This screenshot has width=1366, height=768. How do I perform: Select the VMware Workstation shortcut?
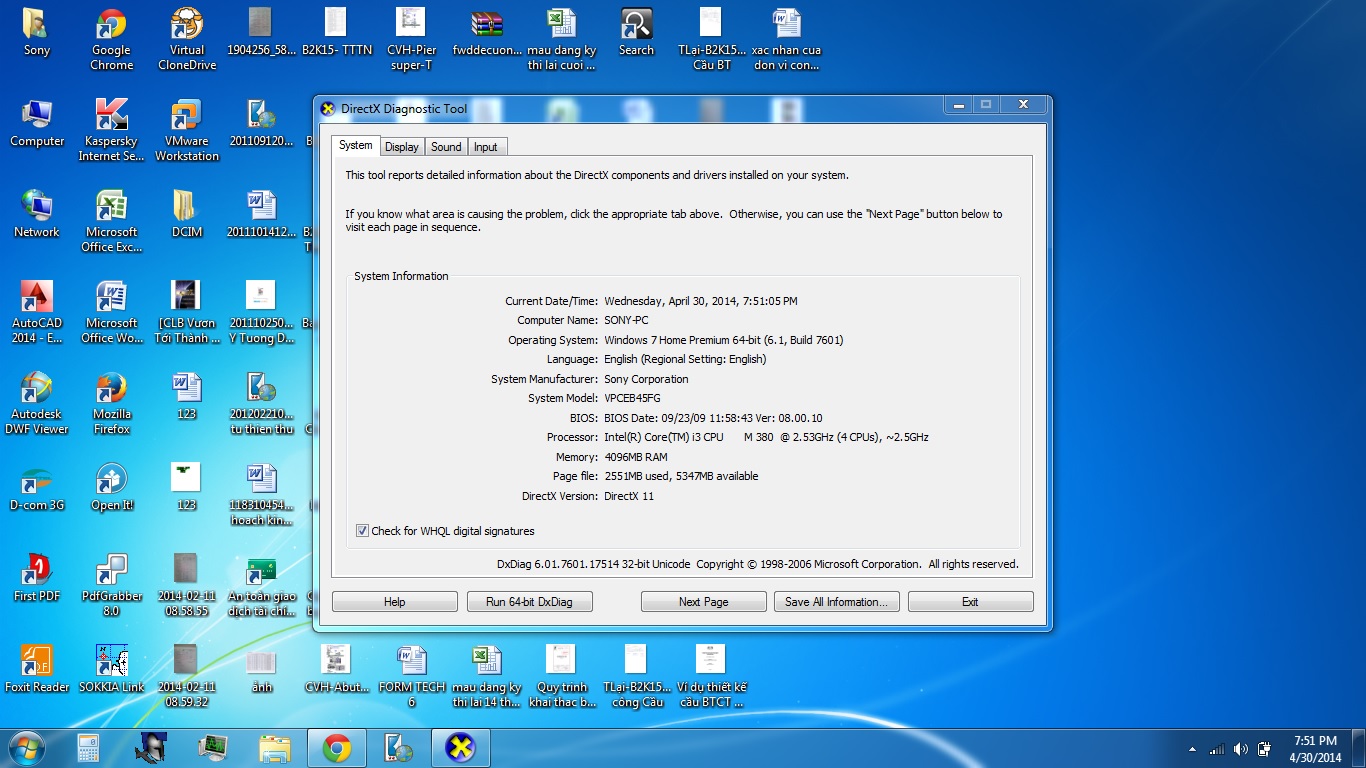187,130
